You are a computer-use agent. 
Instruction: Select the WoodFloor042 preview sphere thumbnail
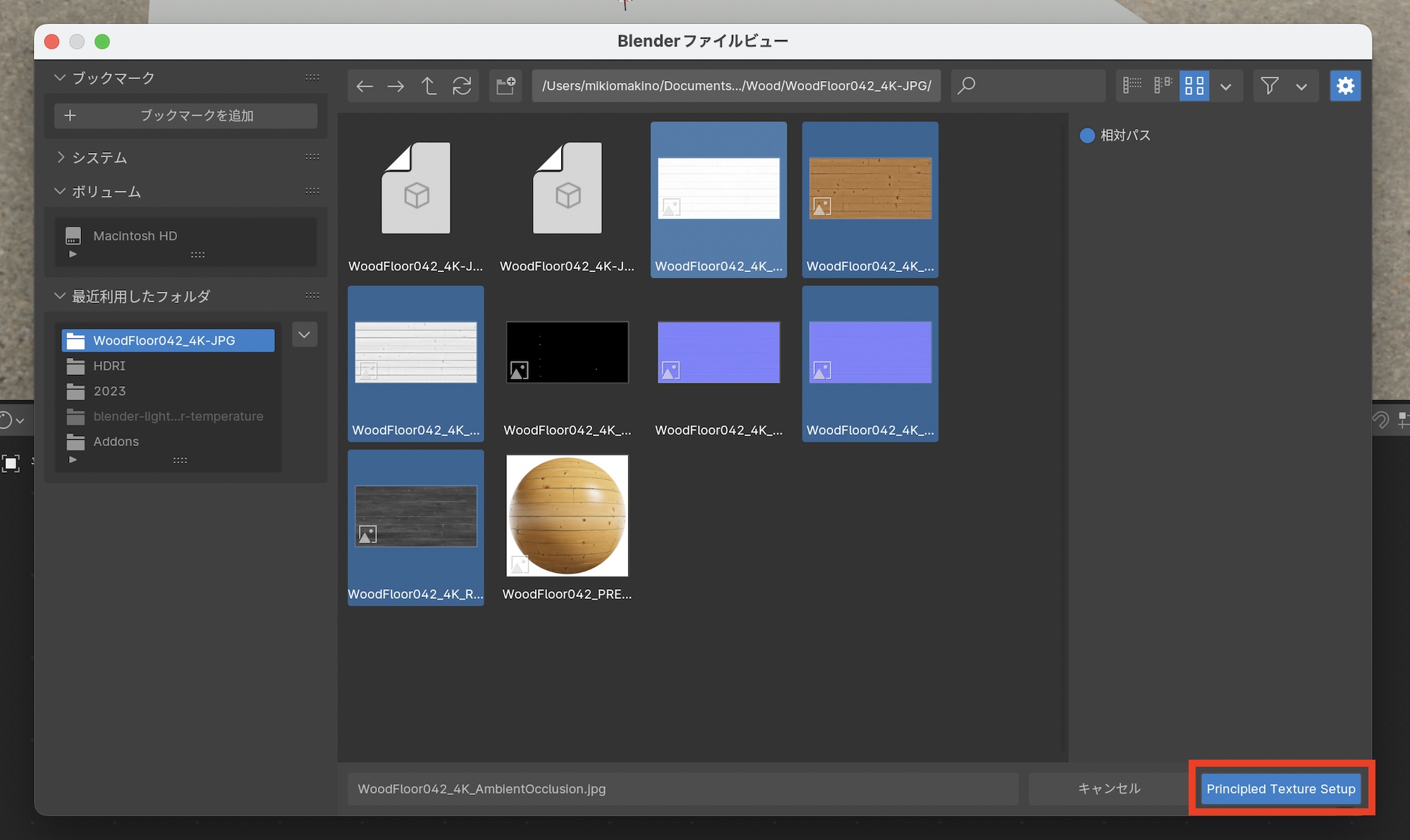click(x=567, y=517)
